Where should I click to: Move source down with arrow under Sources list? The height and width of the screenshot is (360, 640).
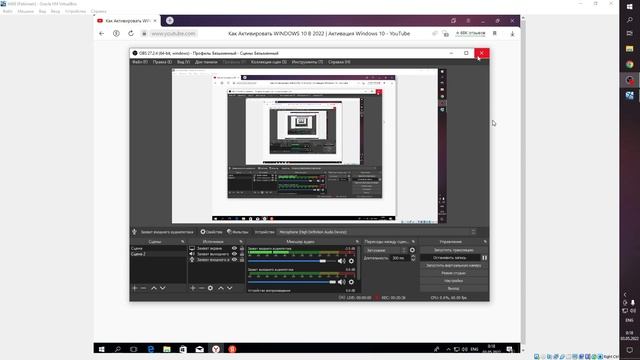[229, 288]
